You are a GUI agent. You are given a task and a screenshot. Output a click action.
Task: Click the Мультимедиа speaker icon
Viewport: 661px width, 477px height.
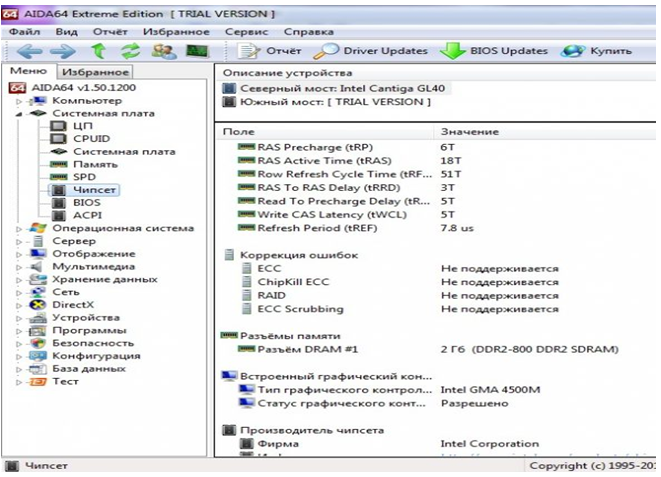click(38, 267)
